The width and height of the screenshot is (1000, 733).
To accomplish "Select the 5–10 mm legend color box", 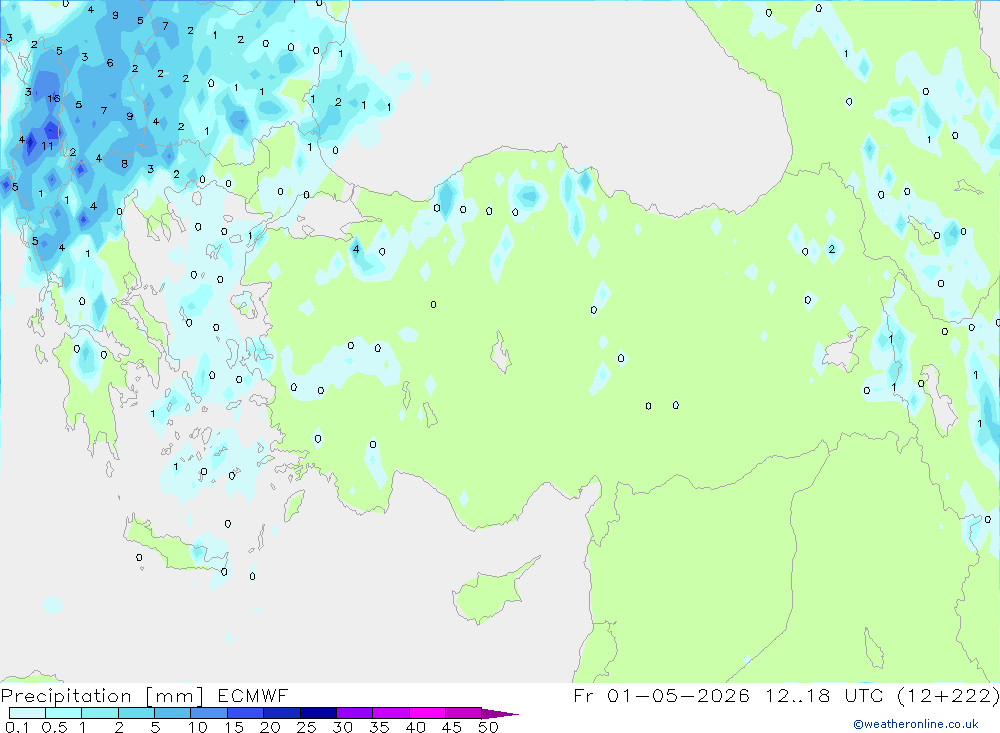I will (173, 713).
